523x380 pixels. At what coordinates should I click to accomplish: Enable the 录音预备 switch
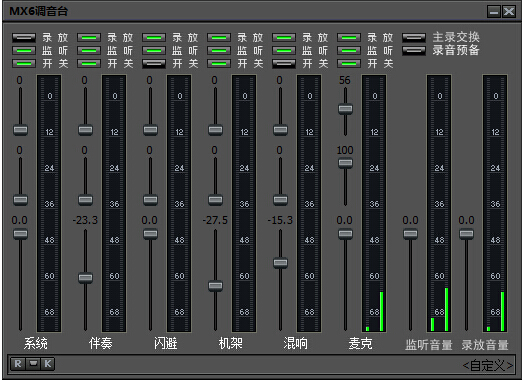tap(414, 51)
